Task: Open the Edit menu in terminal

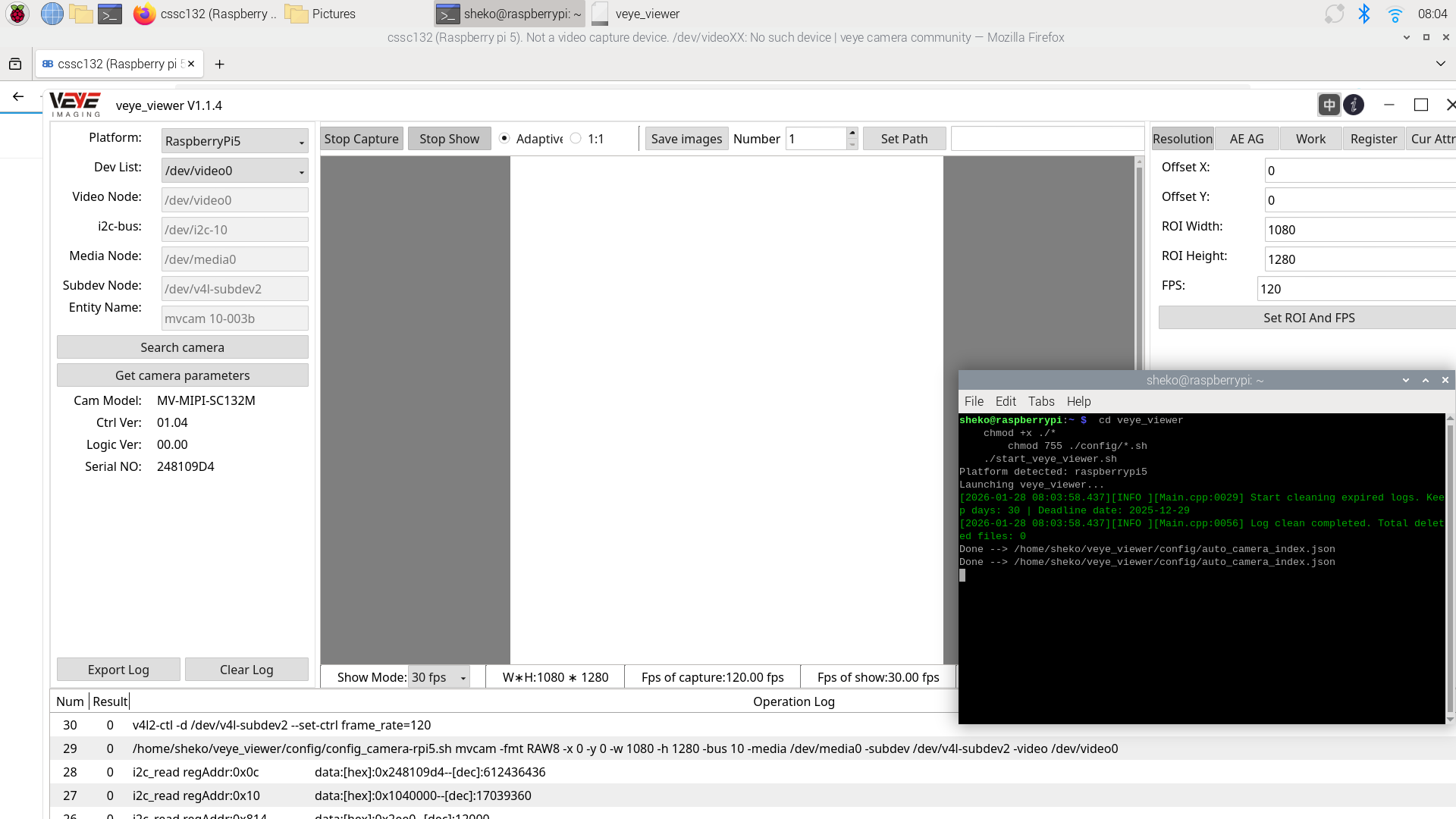Action: pos(1005,401)
